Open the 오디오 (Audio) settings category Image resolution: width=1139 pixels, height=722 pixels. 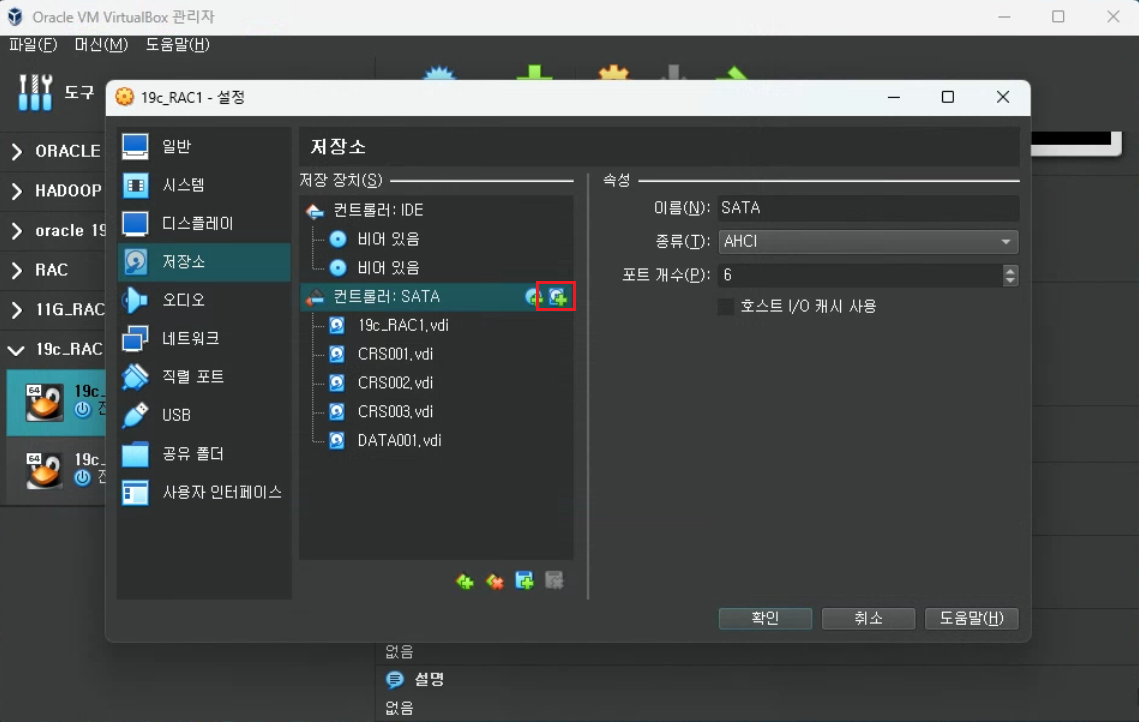click(x=204, y=299)
